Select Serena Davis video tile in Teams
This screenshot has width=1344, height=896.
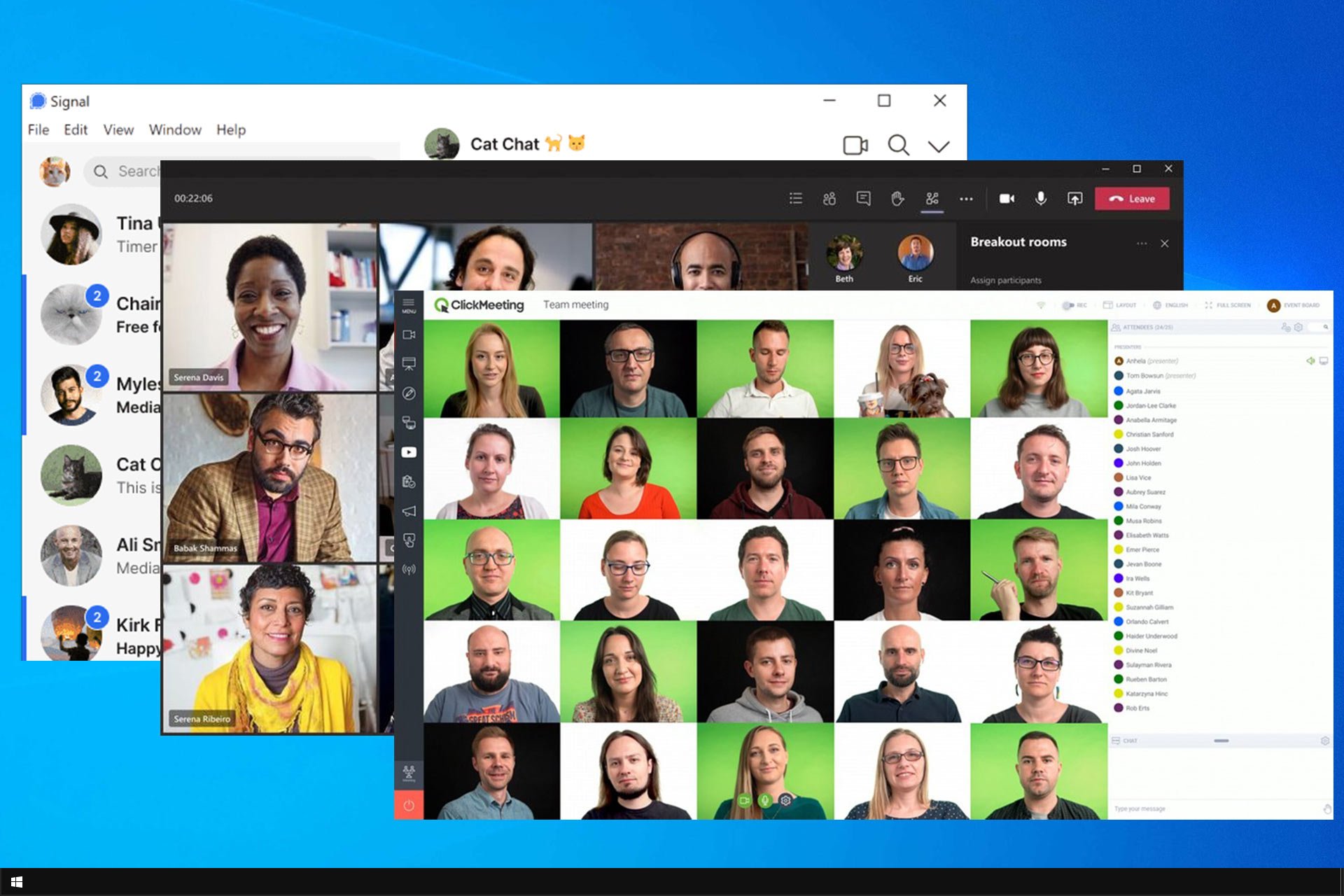tap(270, 307)
